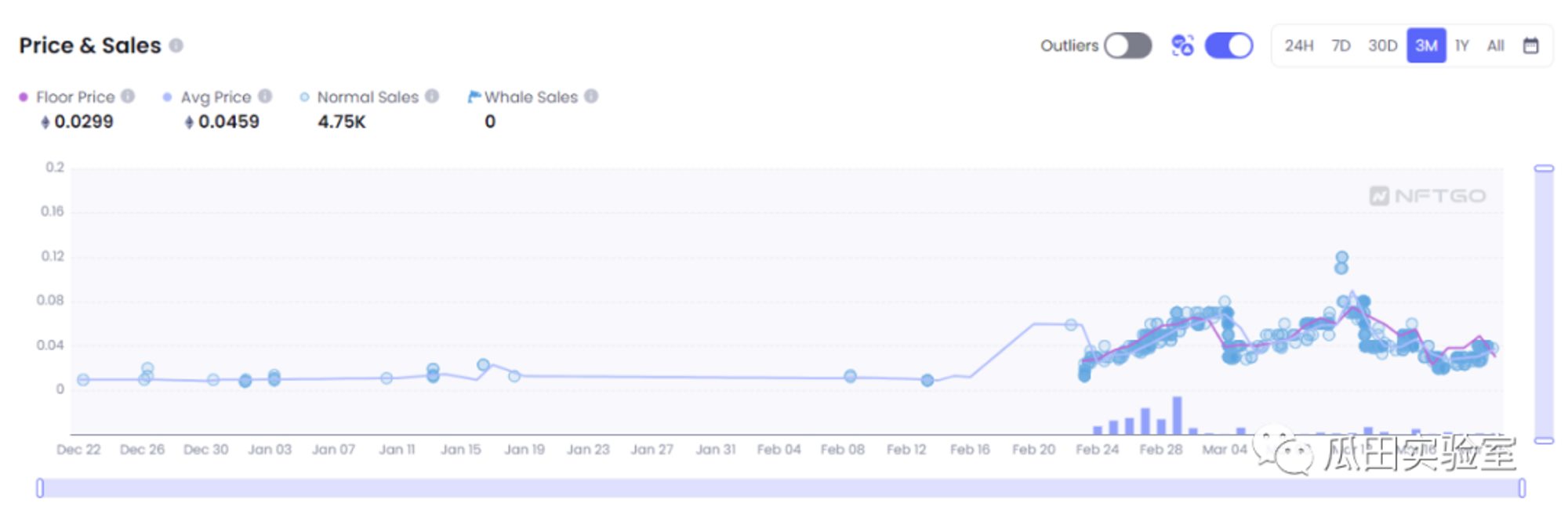Open the calendar date picker
Image resolution: width=1568 pixels, height=521 pixels.
(1530, 45)
